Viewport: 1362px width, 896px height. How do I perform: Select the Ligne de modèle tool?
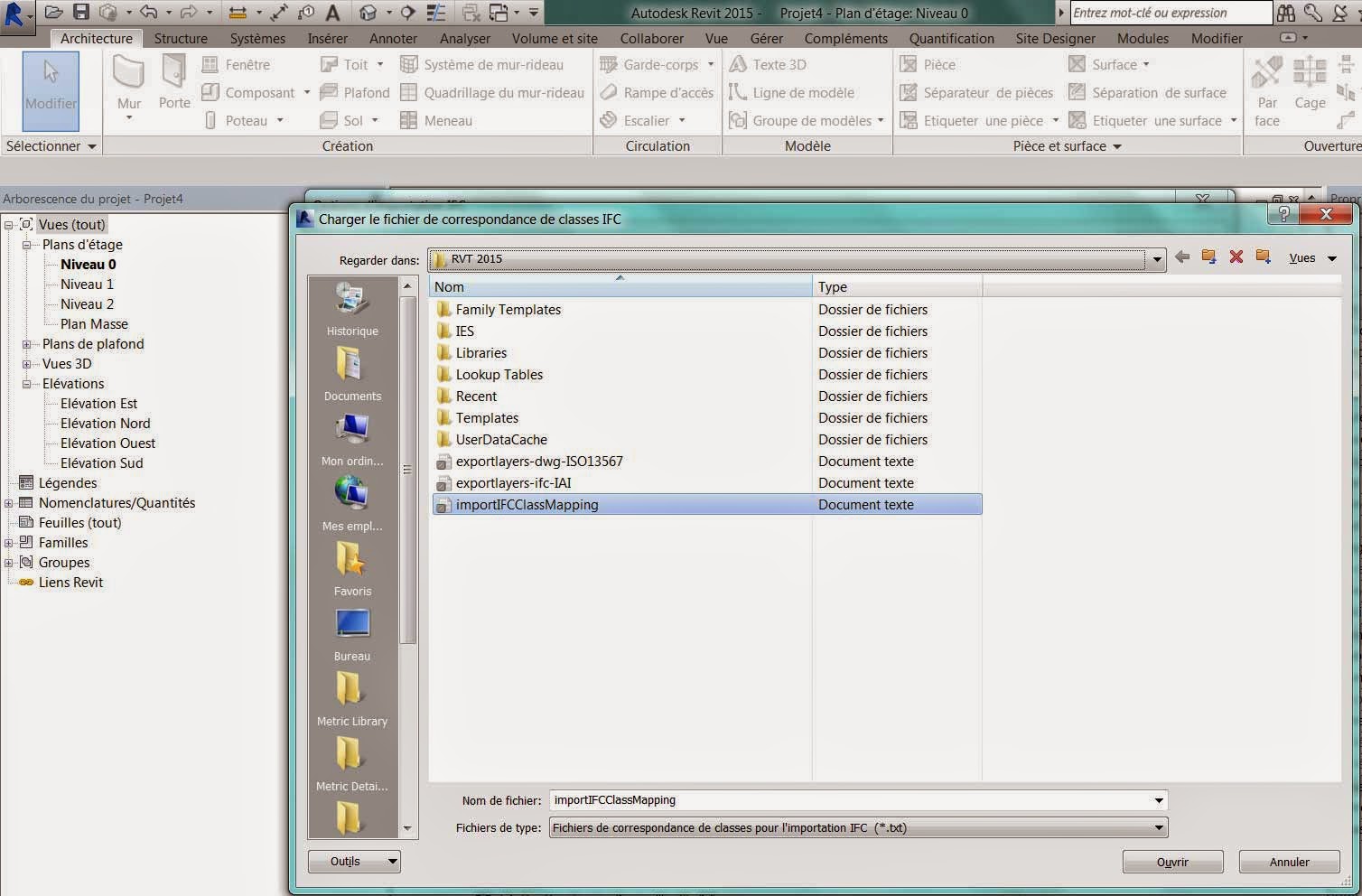click(x=791, y=93)
